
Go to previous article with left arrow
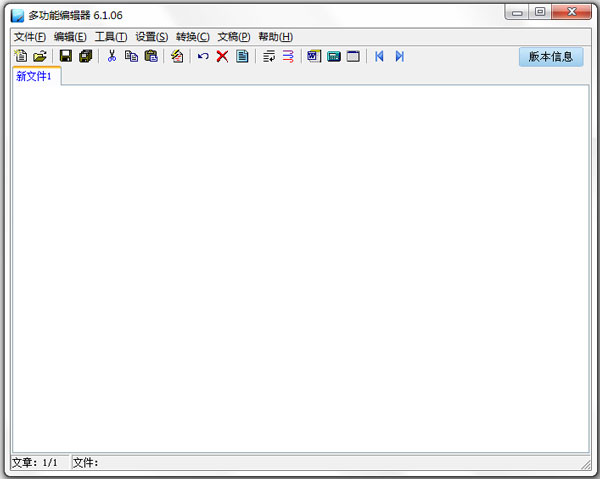(x=380, y=57)
